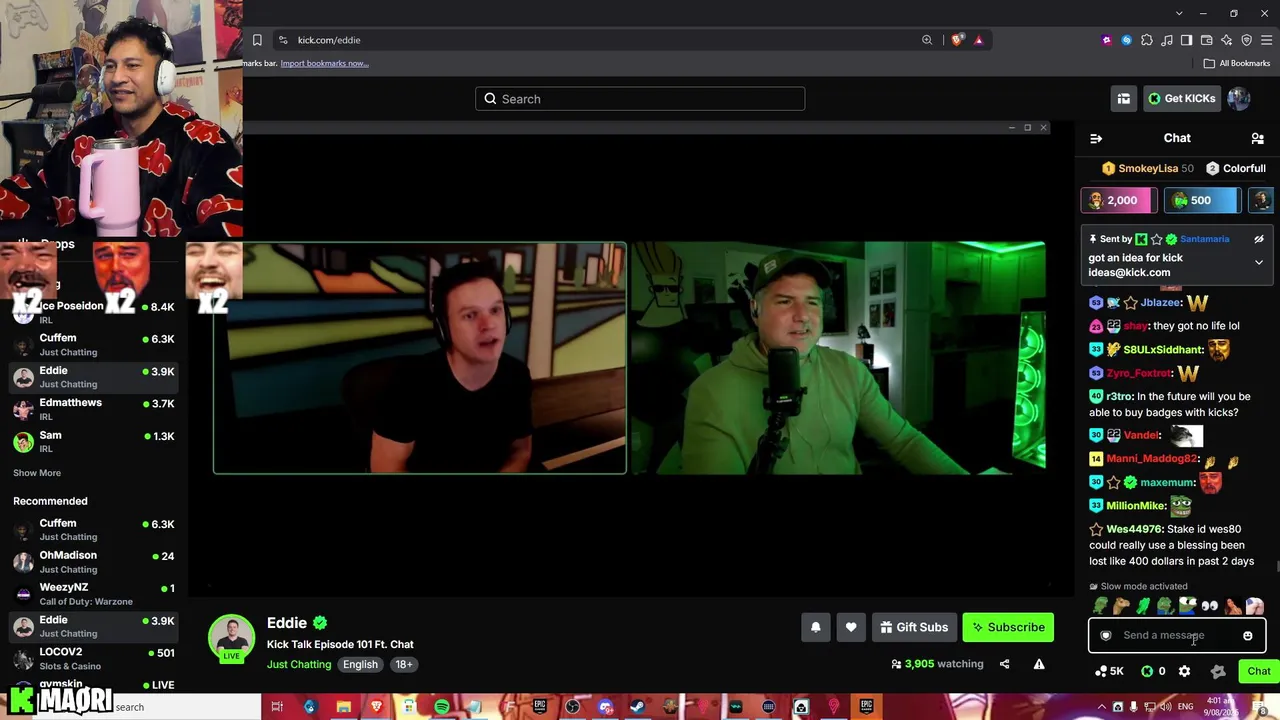Viewport: 1280px width, 720px height.
Task: Open Eddie's live avatar
Action: [x=231, y=638]
